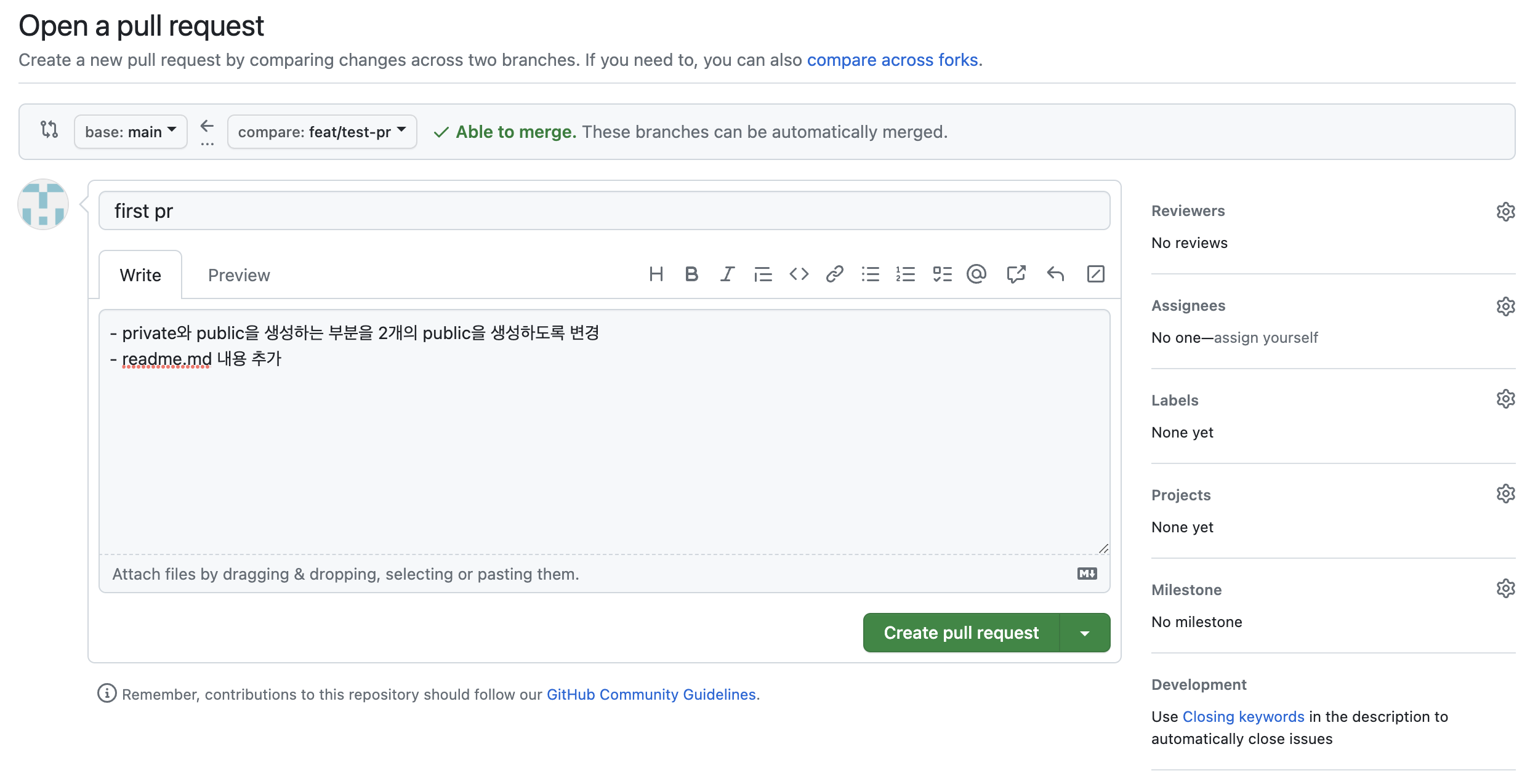
Task: Insert a code snippet with code icon
Action: [799, 274]
